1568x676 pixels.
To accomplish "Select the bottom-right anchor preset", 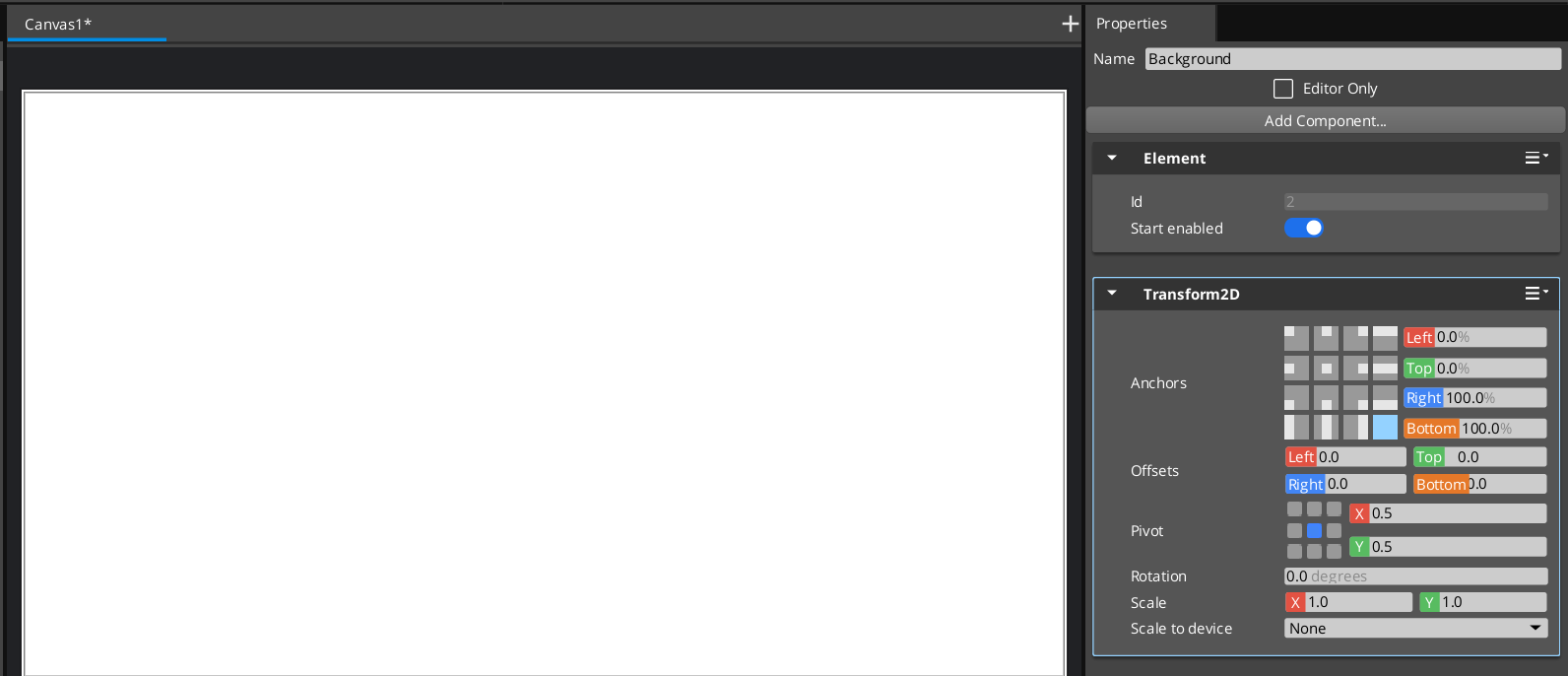I will (1355, 398).
